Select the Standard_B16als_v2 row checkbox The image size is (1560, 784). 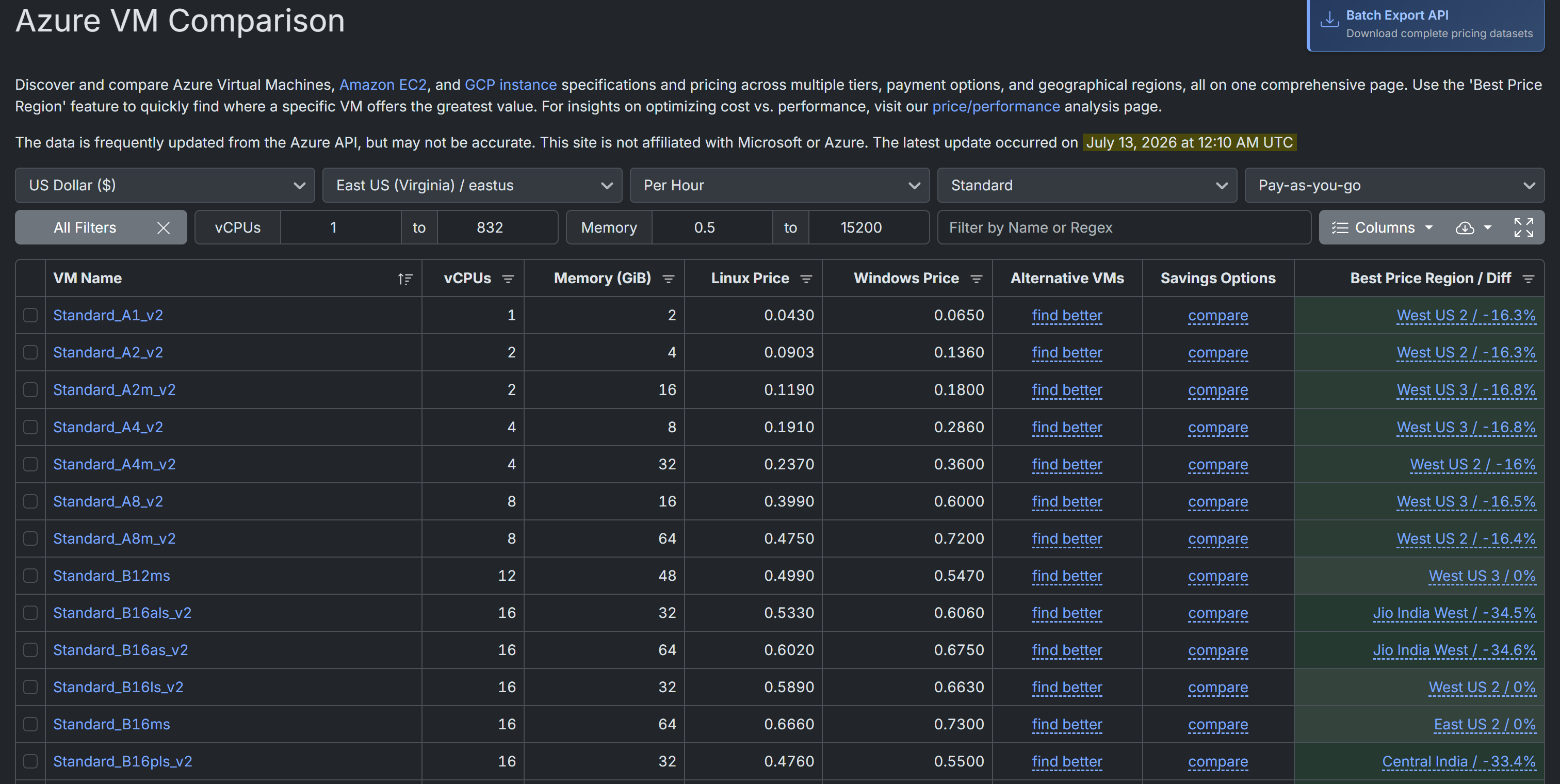point(30,613)
